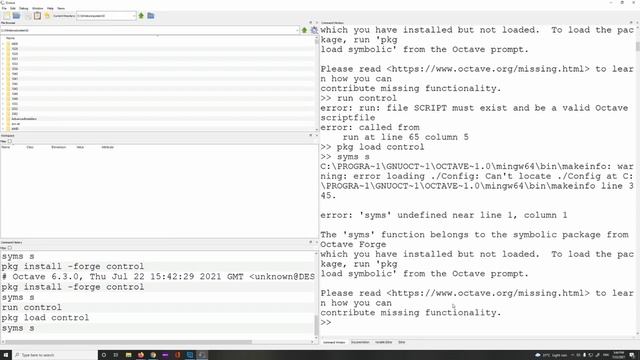
Task: Click the Workspace Dimension column header
Action: tap(58, 147)
